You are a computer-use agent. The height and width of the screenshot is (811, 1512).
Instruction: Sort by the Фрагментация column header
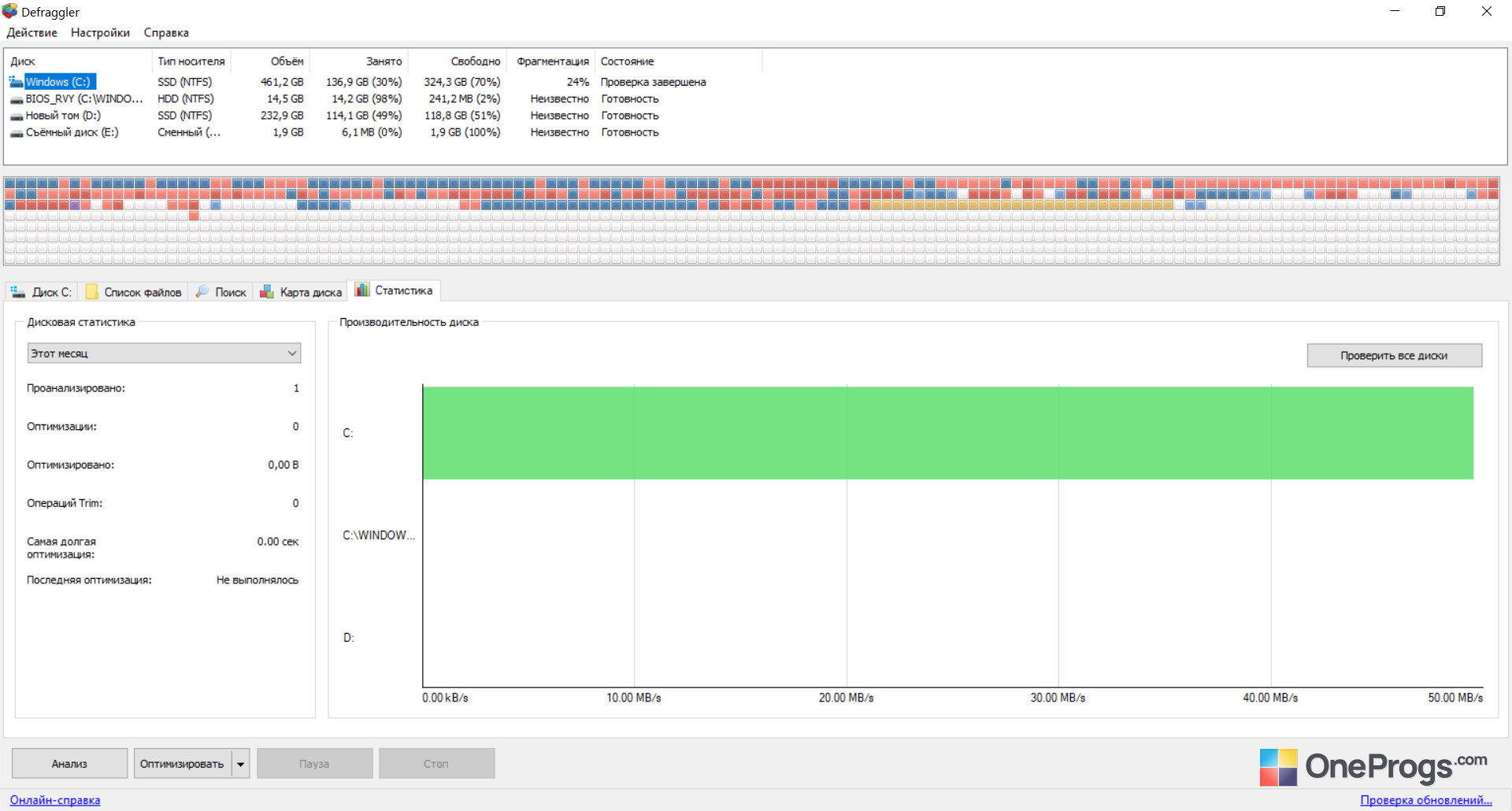click(x=550, y=61)
